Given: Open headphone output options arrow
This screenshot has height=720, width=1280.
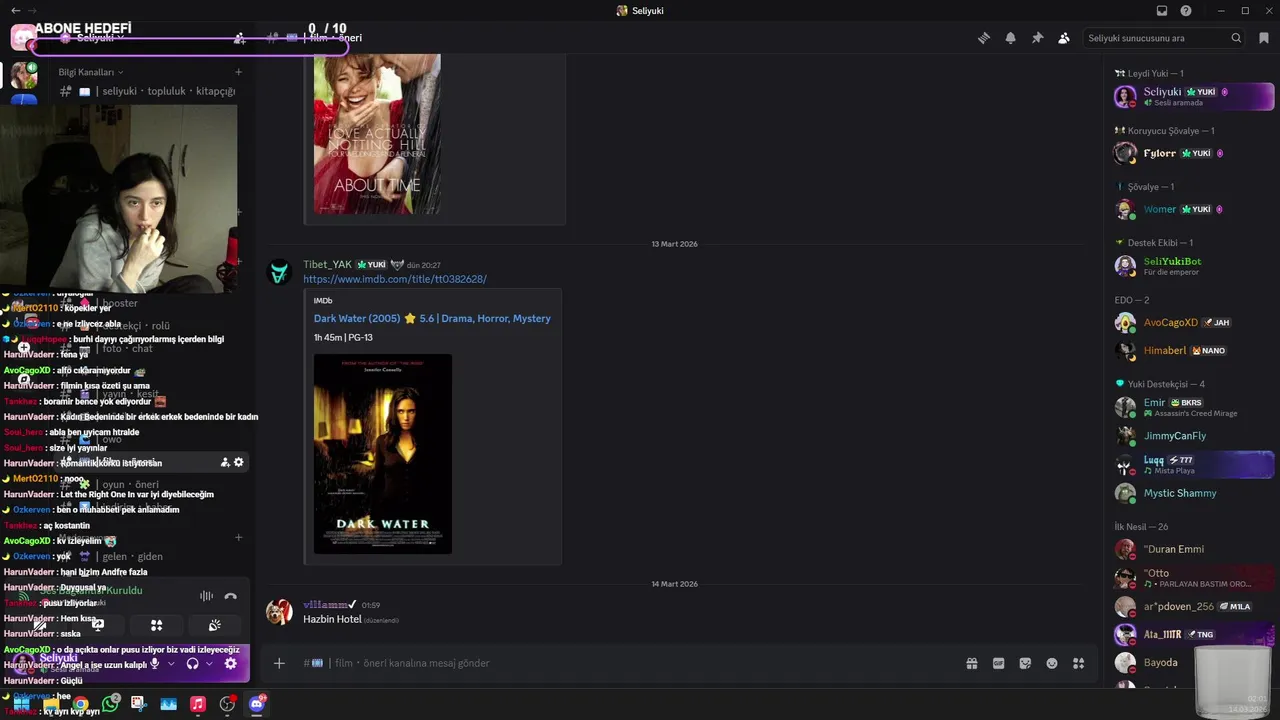Looking at the screenshot, I should [x=209, y=664].
